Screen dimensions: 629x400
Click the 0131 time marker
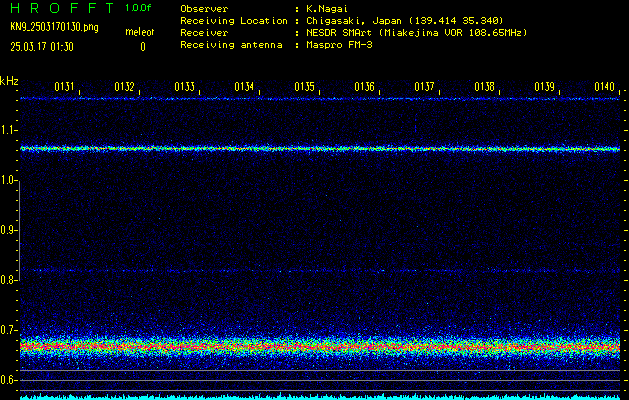64,87
